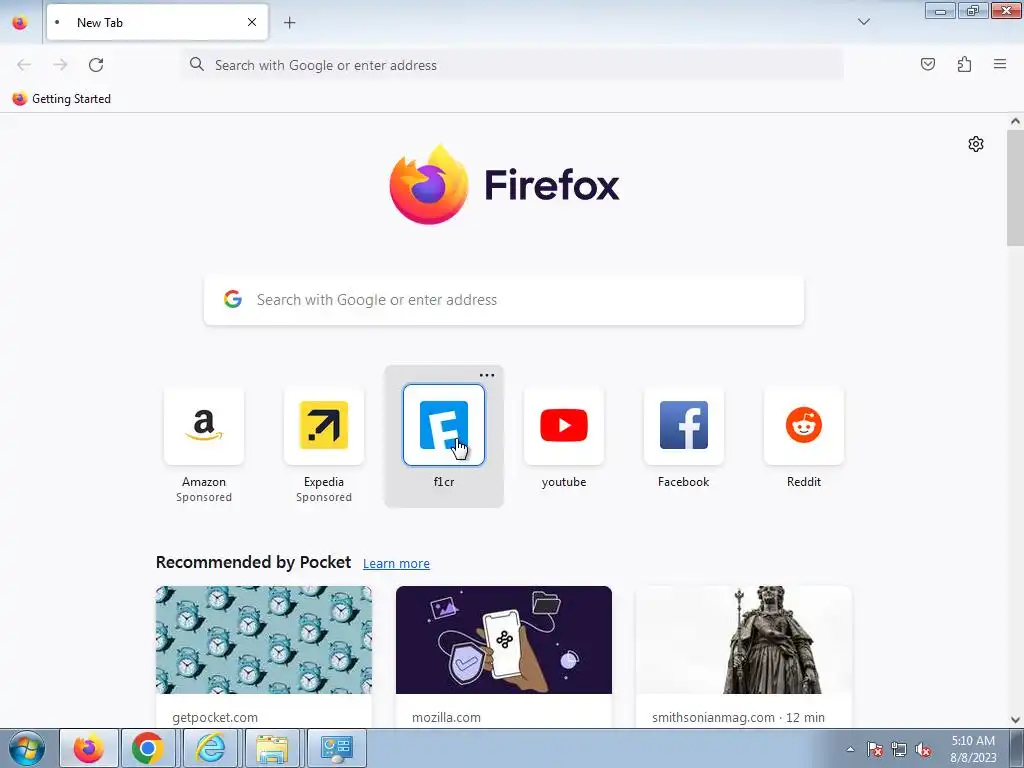Open the control panel taskbar icon

pyautogui.click(x=336, y=748)
